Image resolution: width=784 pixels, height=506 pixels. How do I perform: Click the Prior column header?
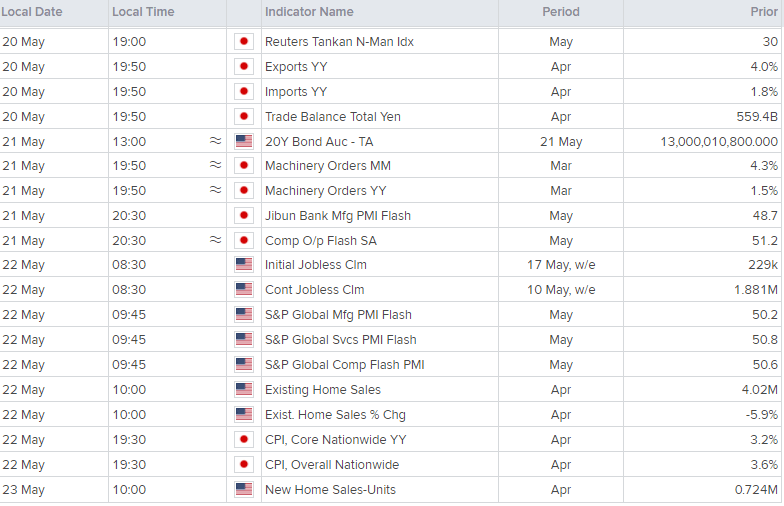click(x=764, y=12)
